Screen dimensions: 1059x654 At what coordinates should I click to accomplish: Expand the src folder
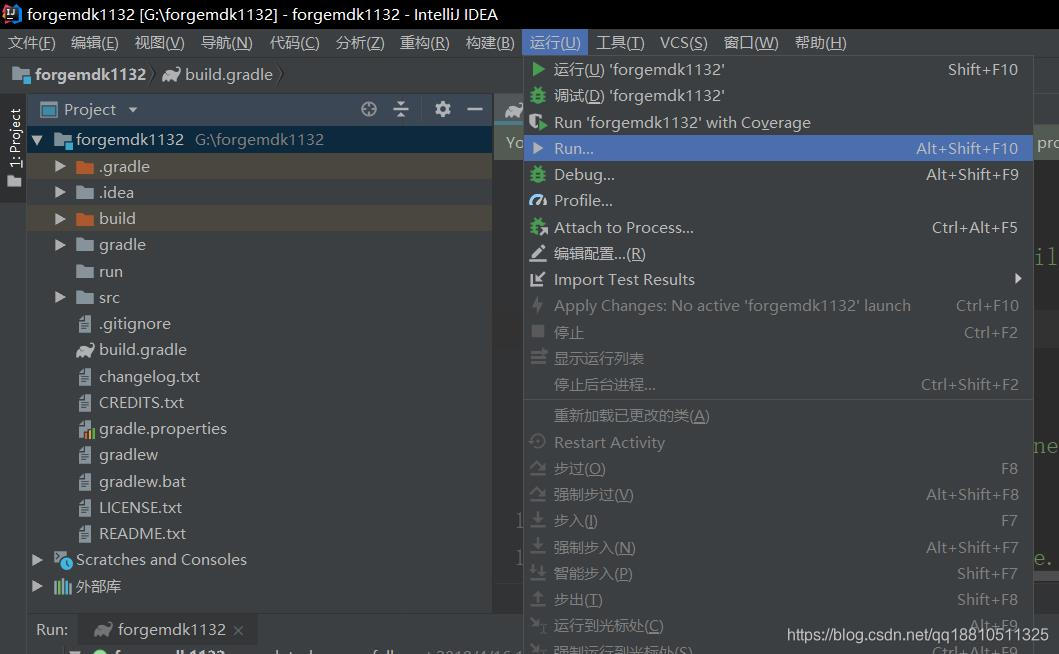[60, 297]
